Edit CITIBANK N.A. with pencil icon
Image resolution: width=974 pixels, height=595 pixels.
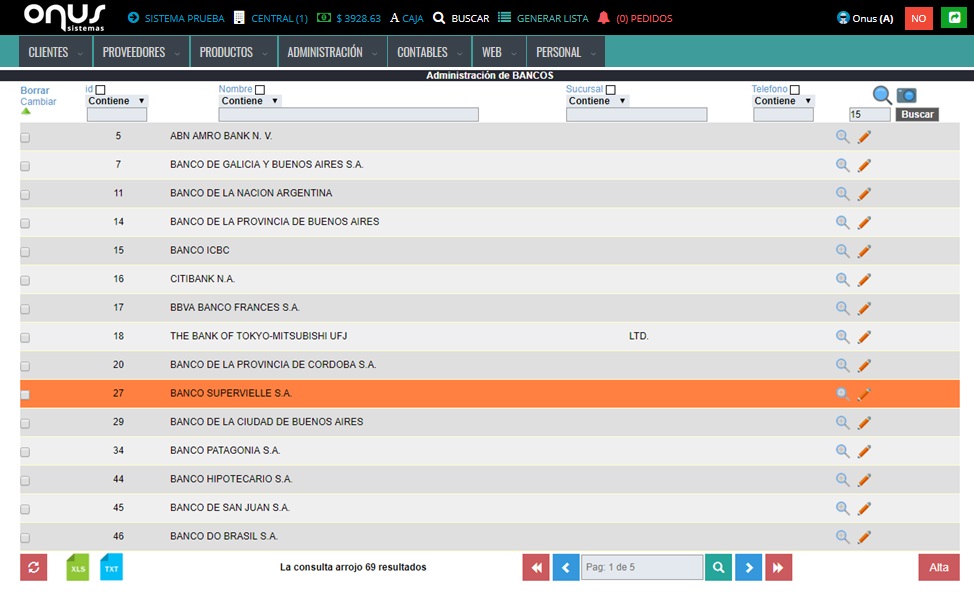864,279
